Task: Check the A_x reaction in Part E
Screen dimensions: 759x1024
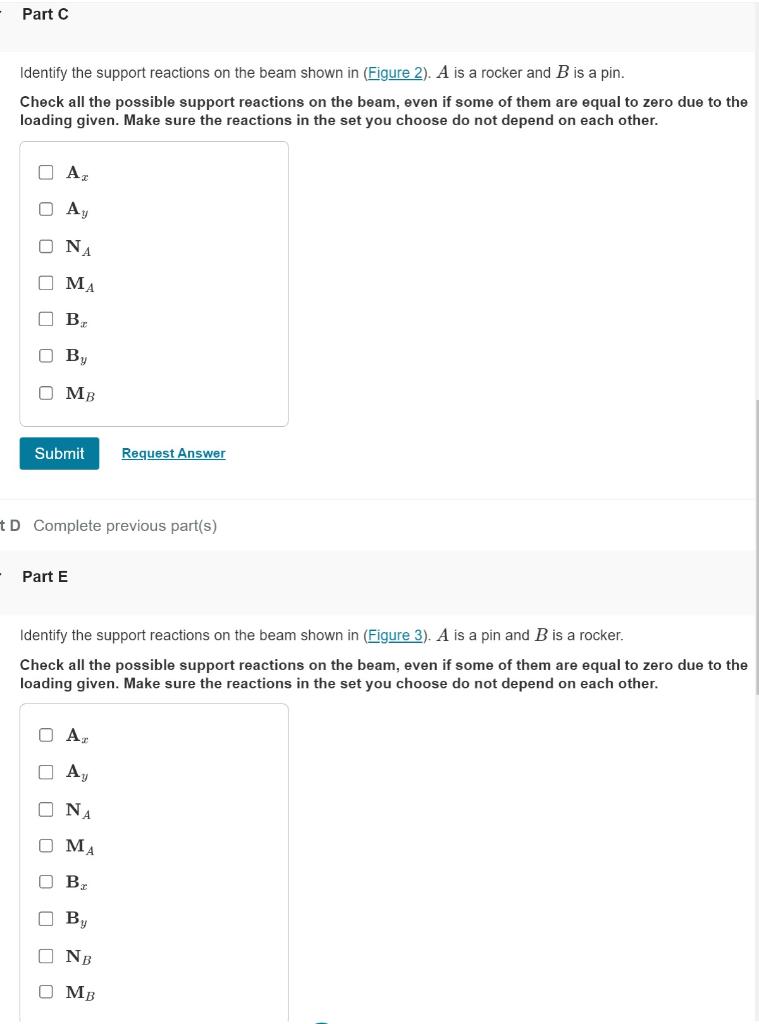Action: [46, 734]
